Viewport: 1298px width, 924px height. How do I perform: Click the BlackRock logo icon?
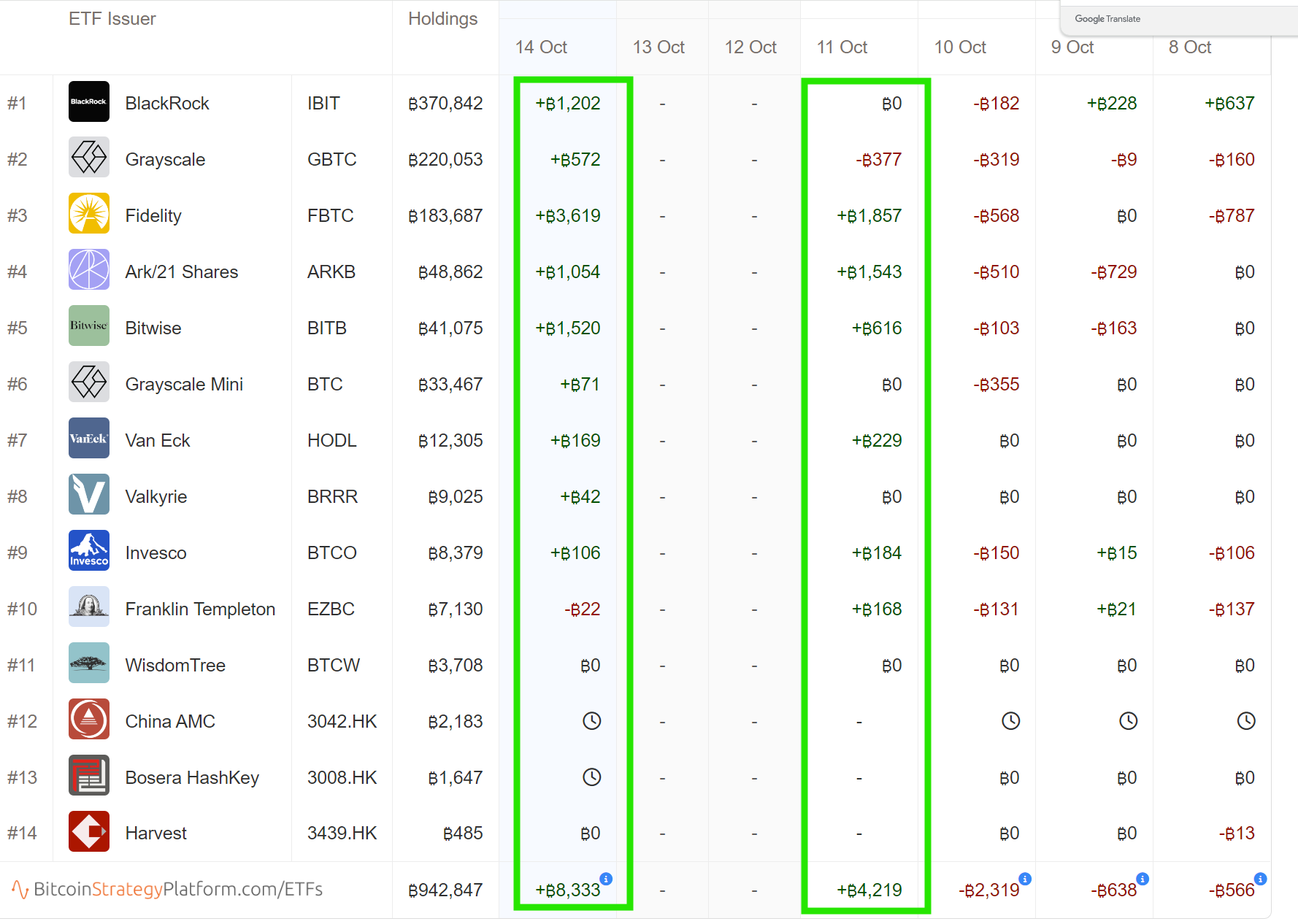88,101
